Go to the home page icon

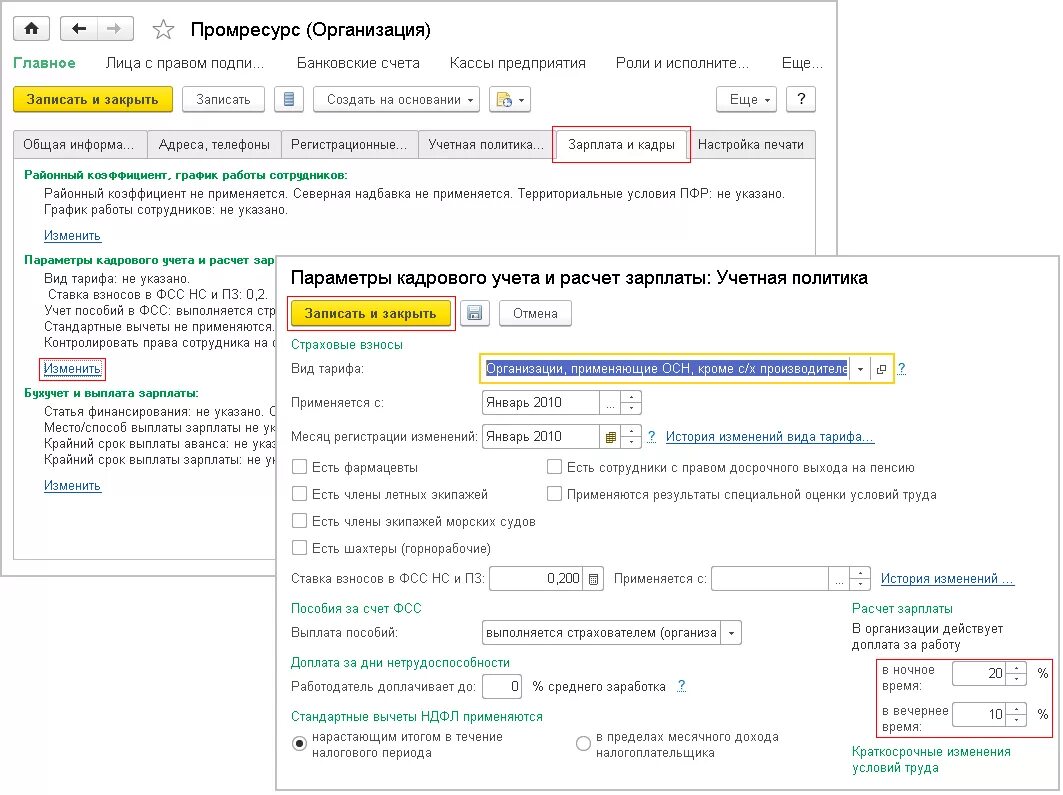click(31, 28)
